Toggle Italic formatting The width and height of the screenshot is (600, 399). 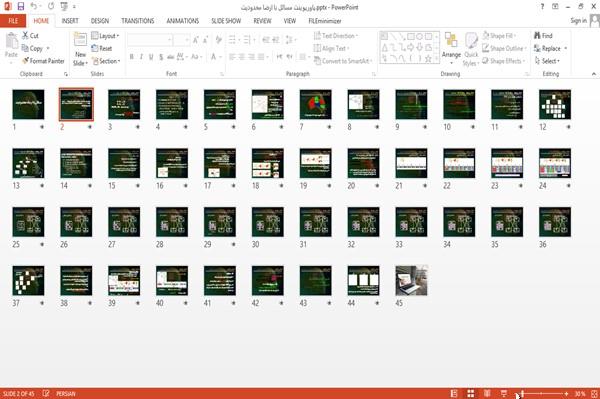(x=141, y=57)
